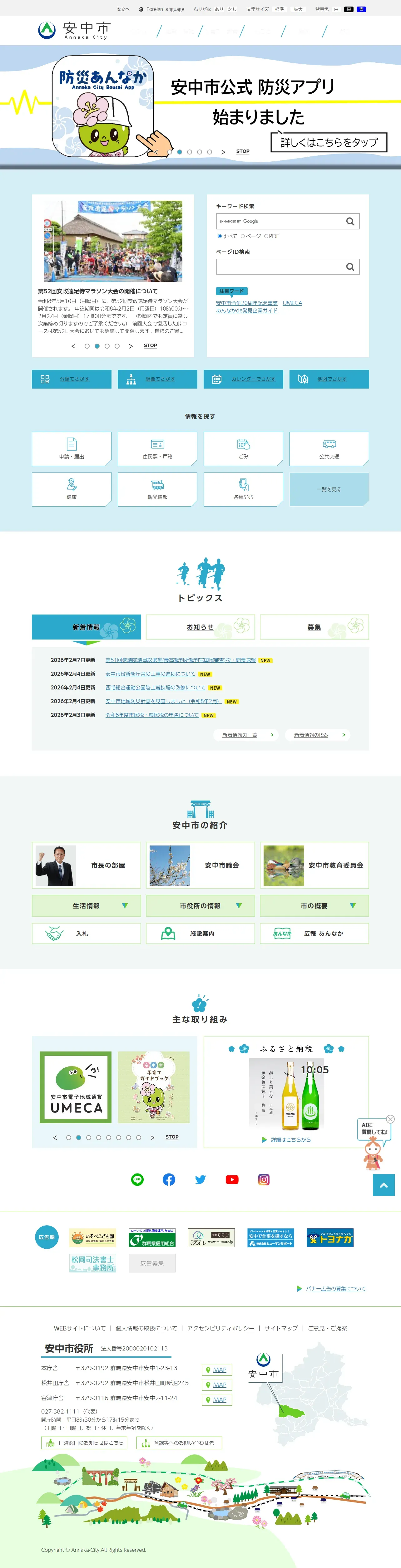Click 一覧を見る button
This screenshot has width=401, height=1568.
tap(329, 489)
